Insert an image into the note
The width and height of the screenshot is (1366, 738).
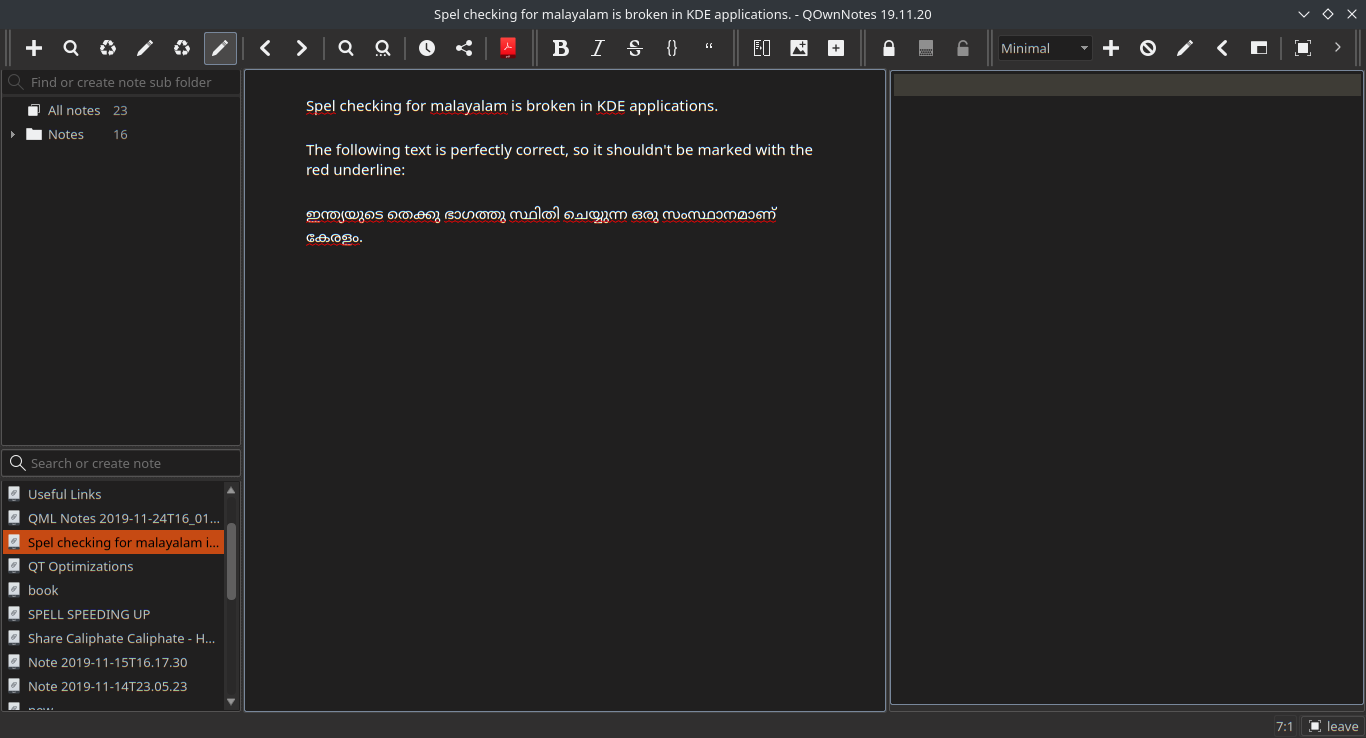click(799, 48)
